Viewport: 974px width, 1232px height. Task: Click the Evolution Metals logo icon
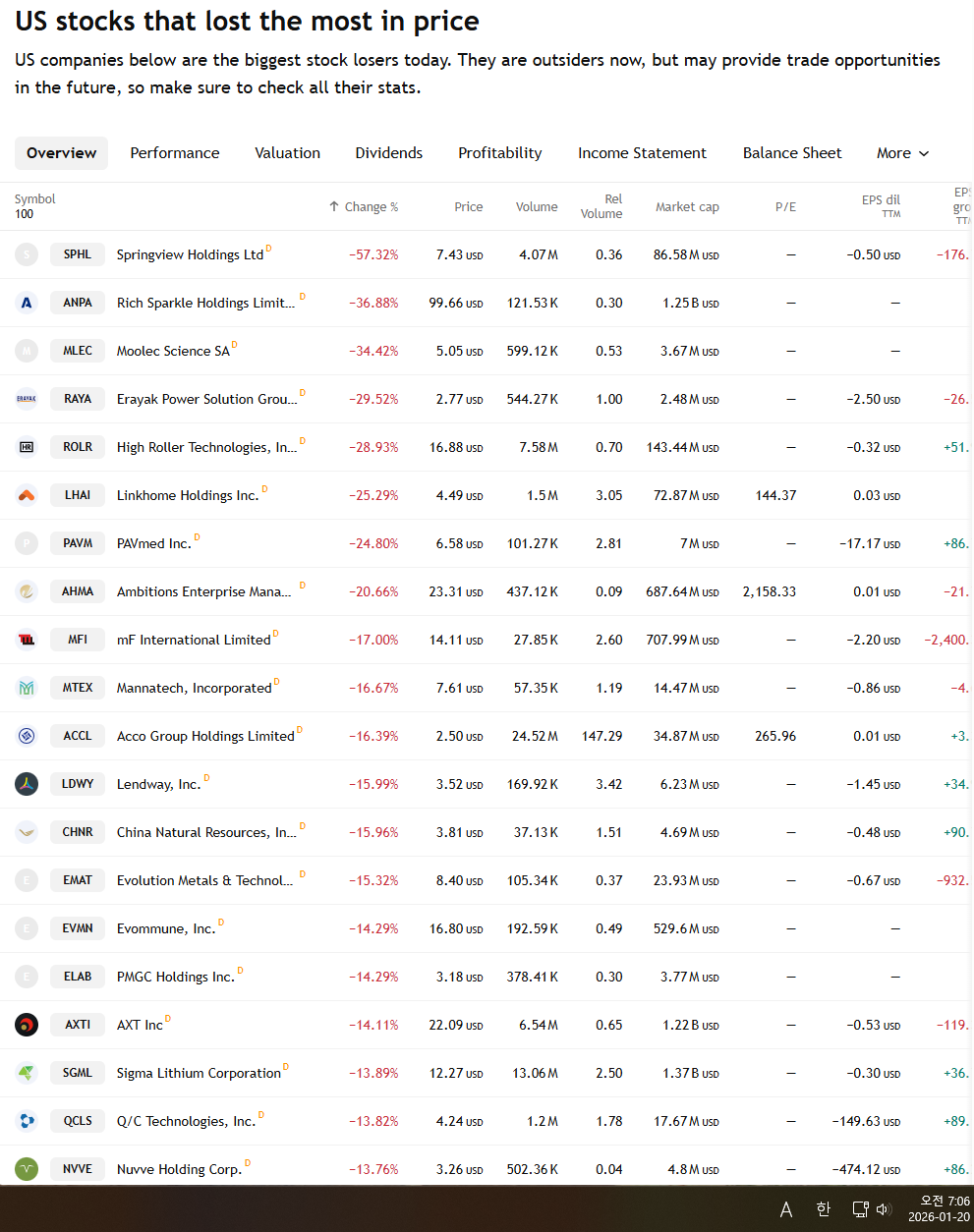click(27, 880)
